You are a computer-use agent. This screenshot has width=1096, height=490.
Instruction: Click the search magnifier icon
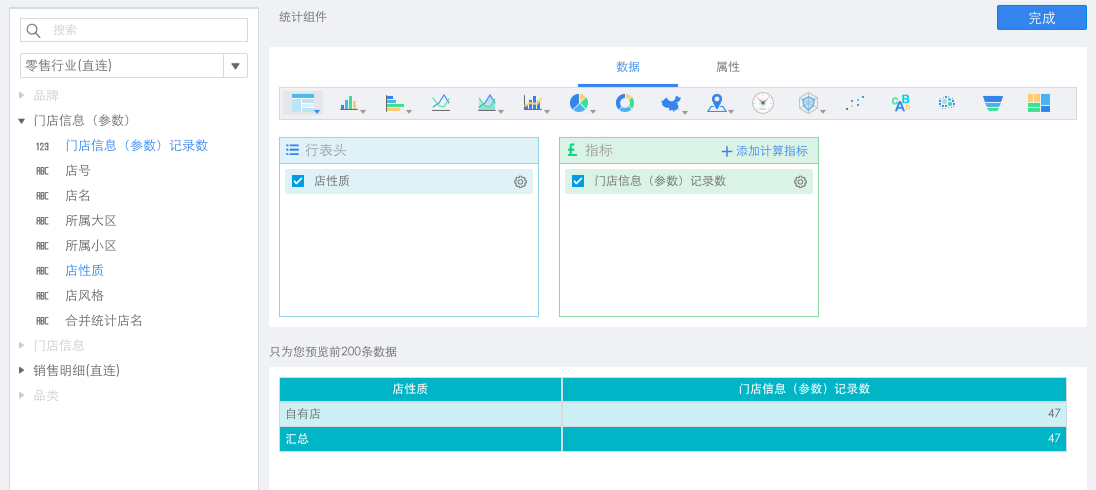(33, 30)
